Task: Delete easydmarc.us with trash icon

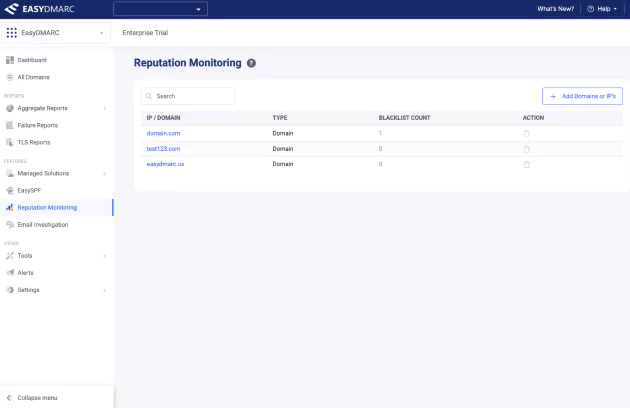Action: [x=526, y=164]
